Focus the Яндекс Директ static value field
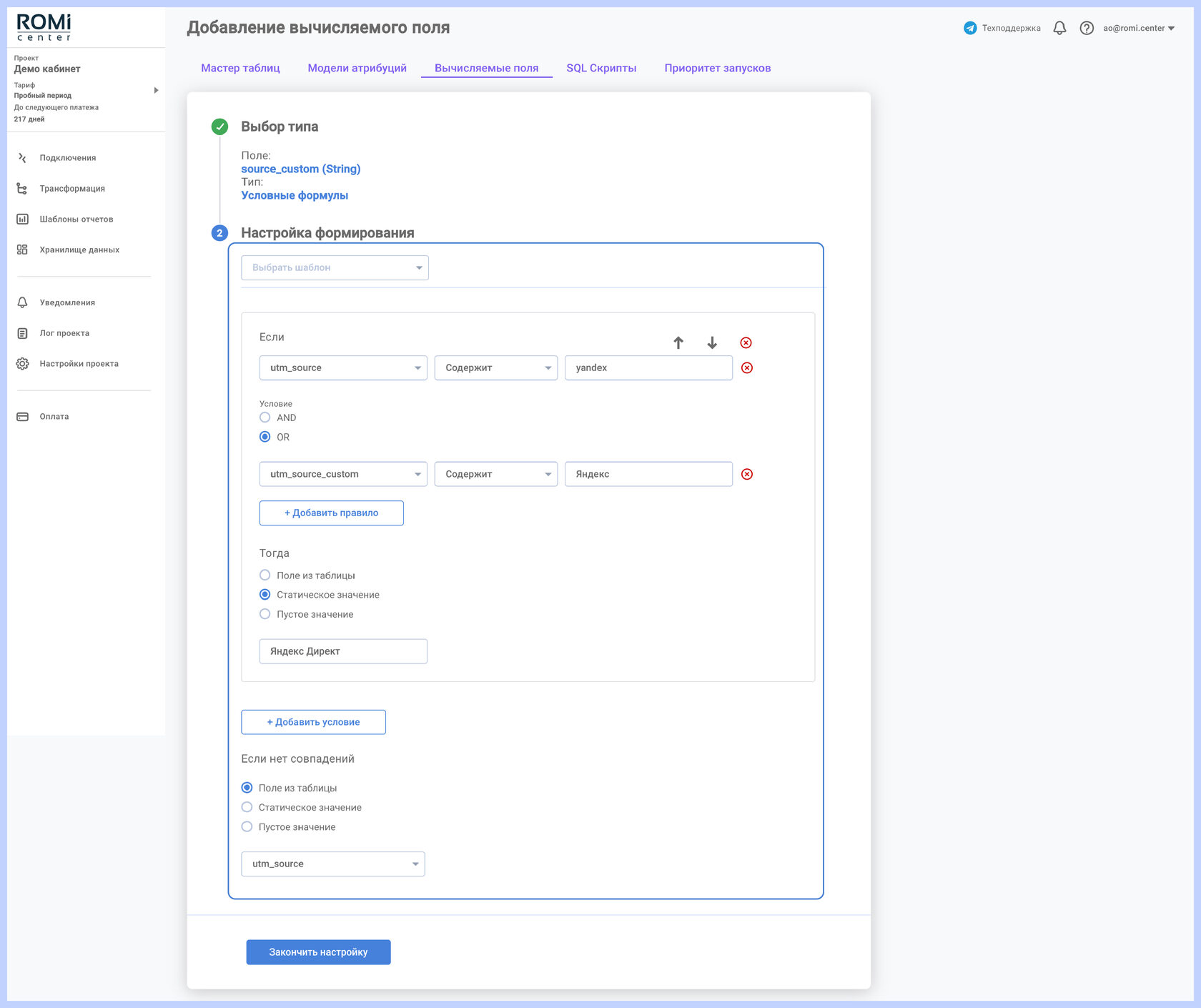 click(x=343, y=652)
